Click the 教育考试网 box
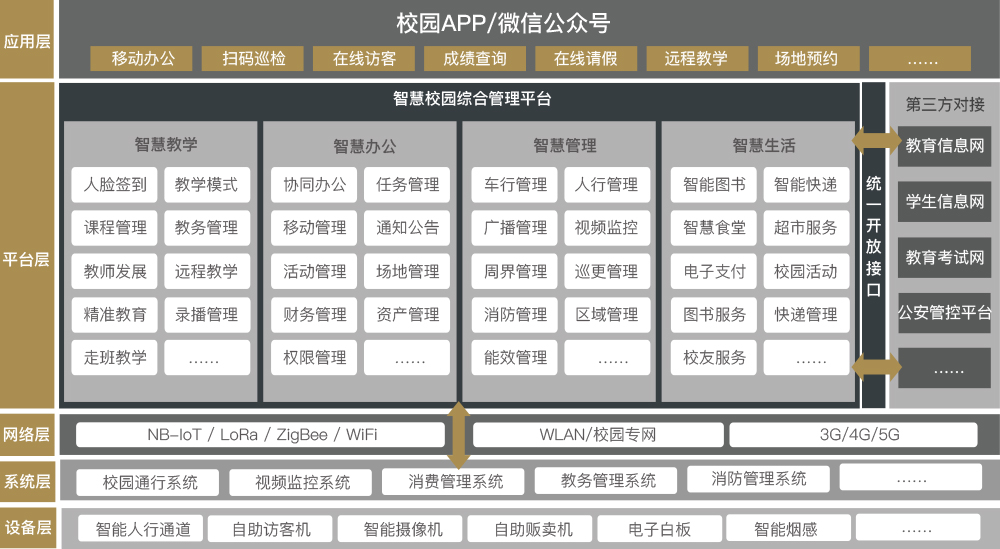The height and width of the screenshot is (549, 1000). pos(945,258)
